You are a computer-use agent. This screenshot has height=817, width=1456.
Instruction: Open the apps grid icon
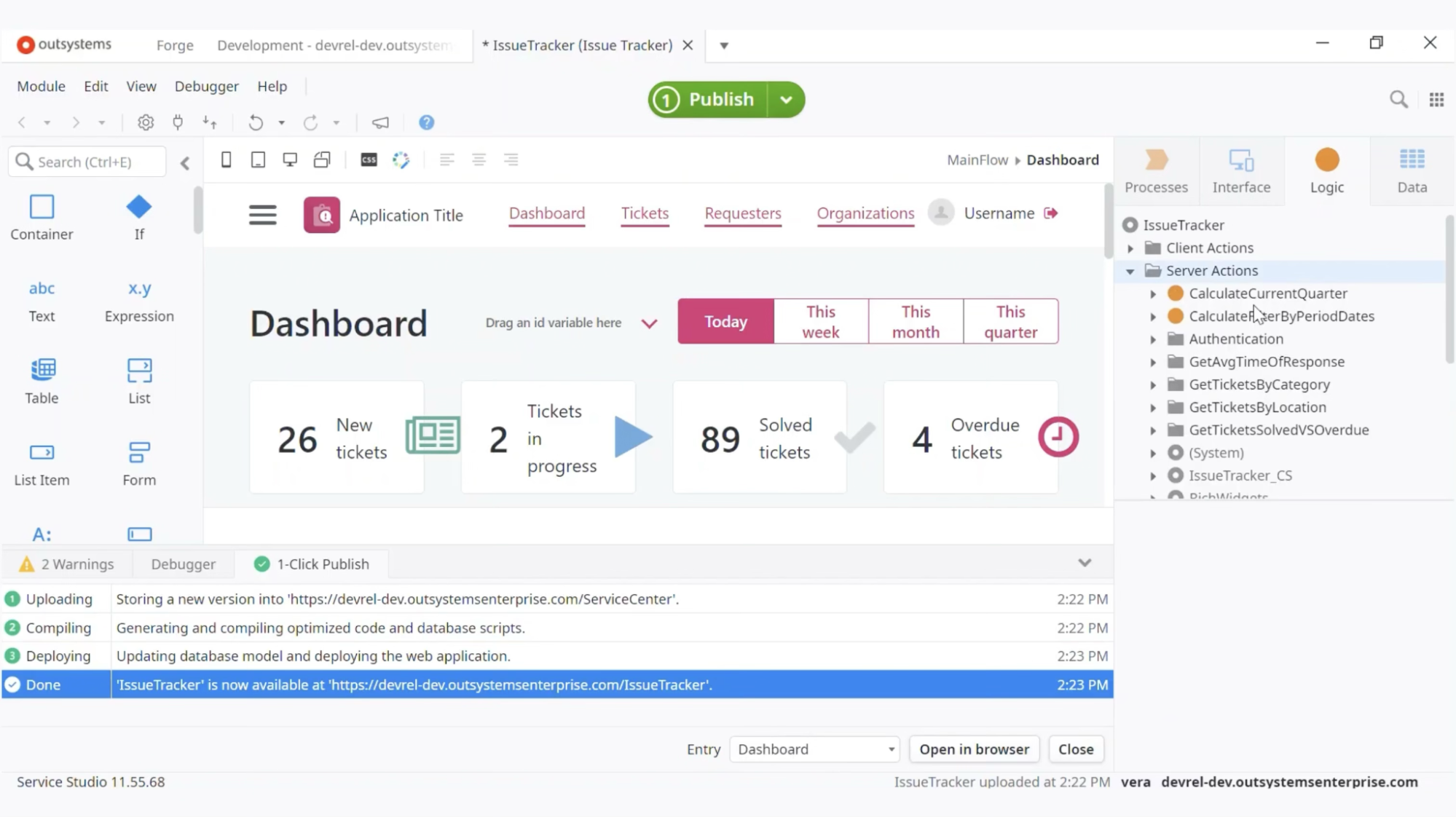pos(1436,100)
